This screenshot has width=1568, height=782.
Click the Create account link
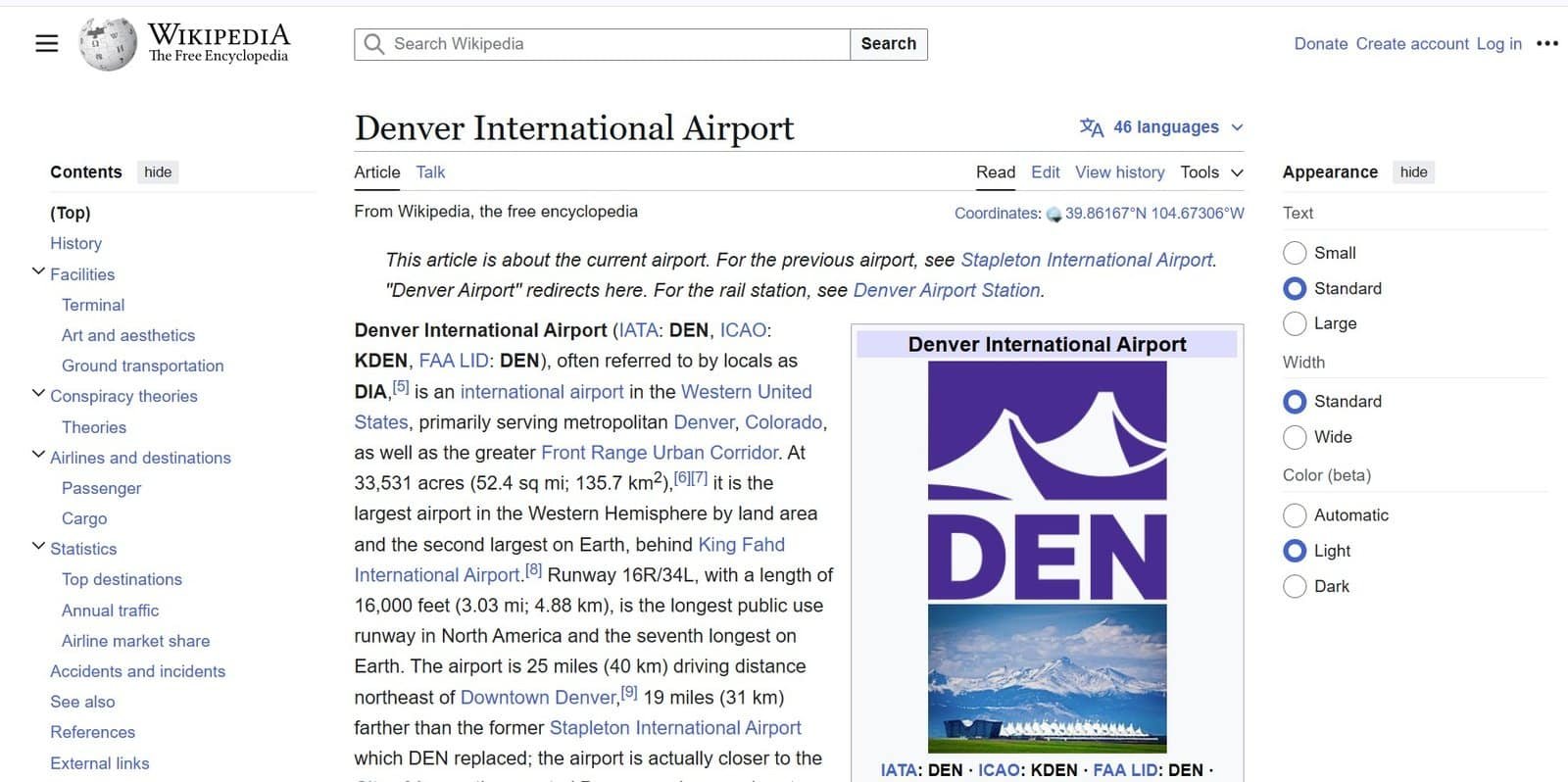tap(1412, 44)
